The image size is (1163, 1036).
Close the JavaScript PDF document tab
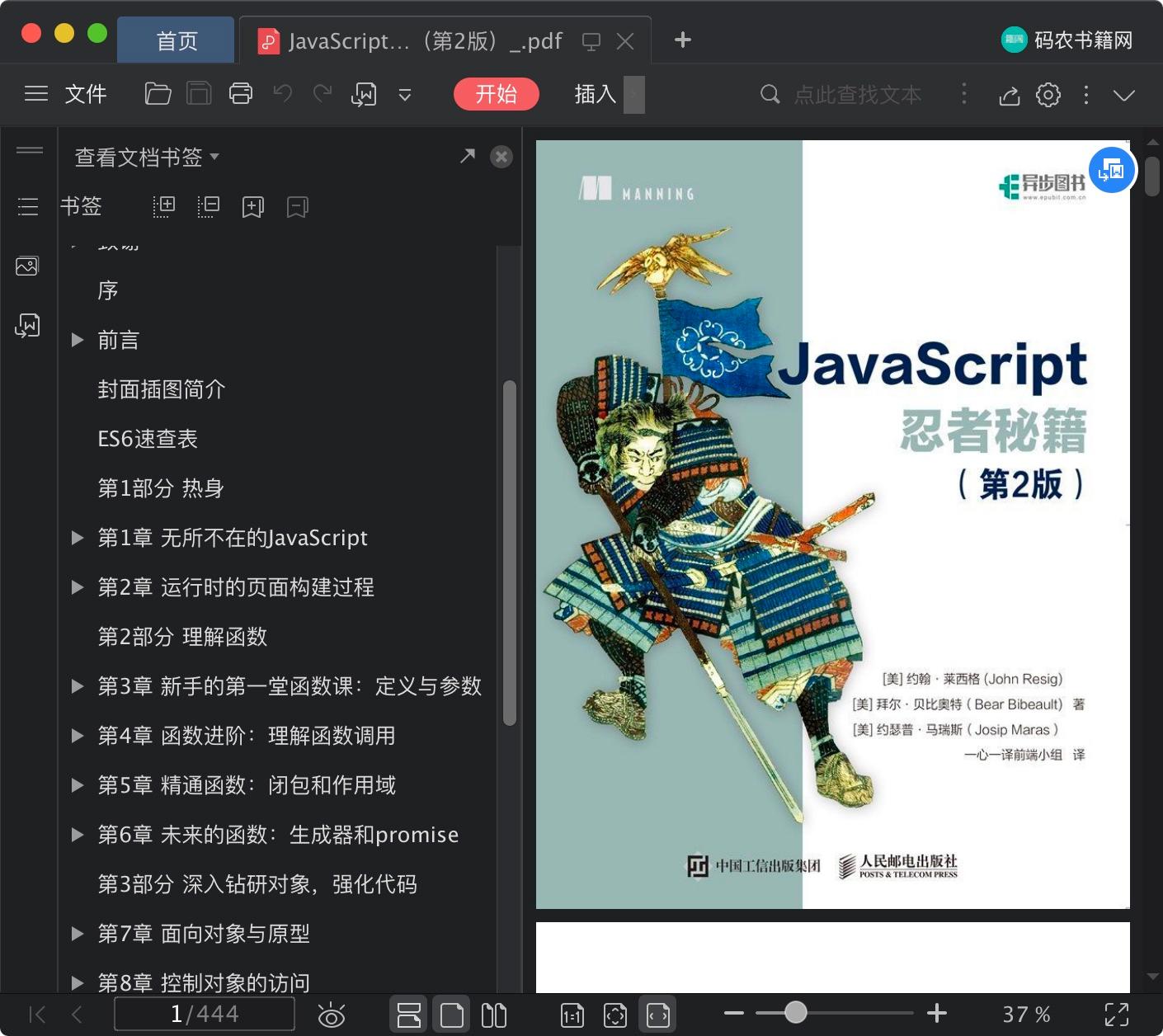[625, 41]
